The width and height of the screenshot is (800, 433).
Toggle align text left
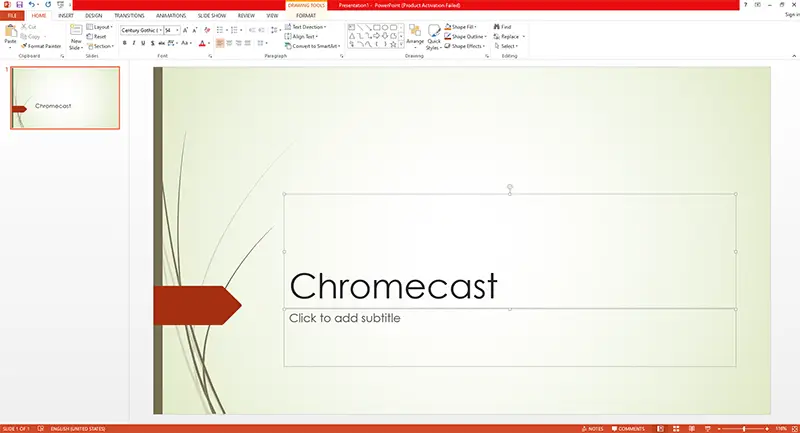(220, 43)
